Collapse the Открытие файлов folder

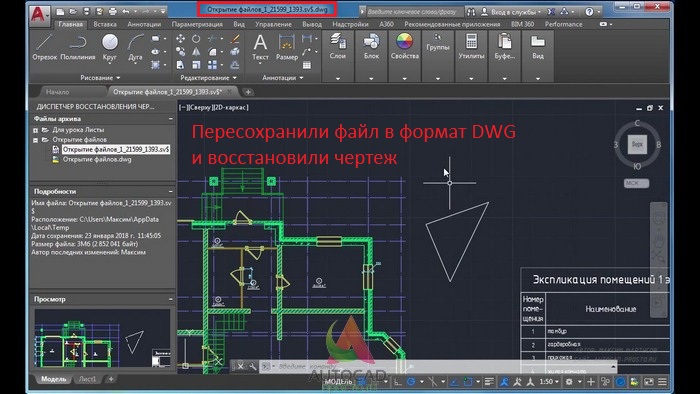(35, 140)
